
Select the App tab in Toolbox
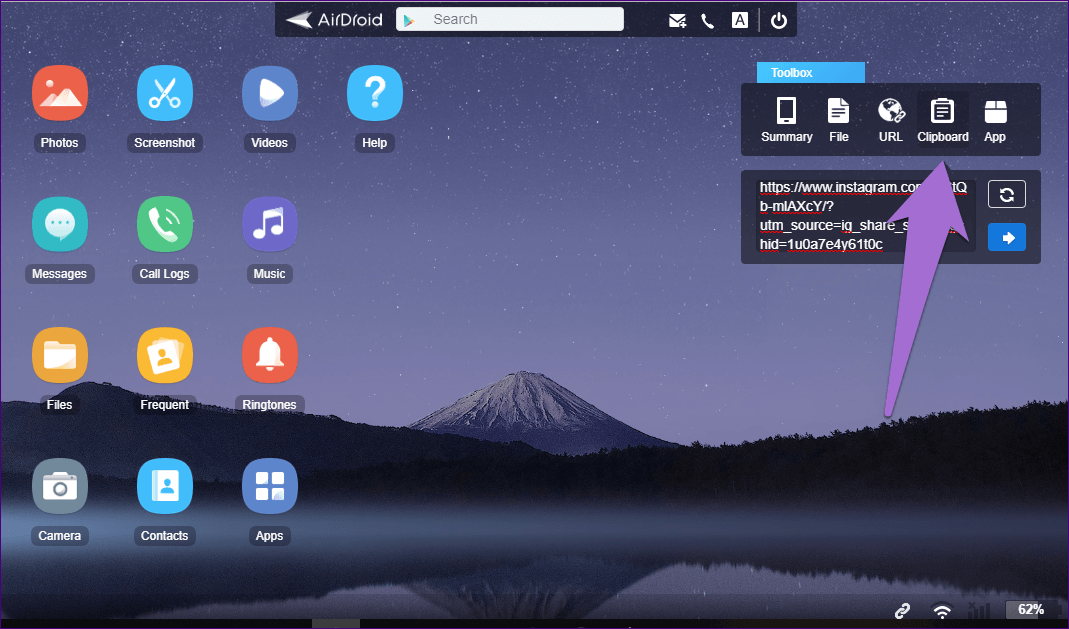994,119
